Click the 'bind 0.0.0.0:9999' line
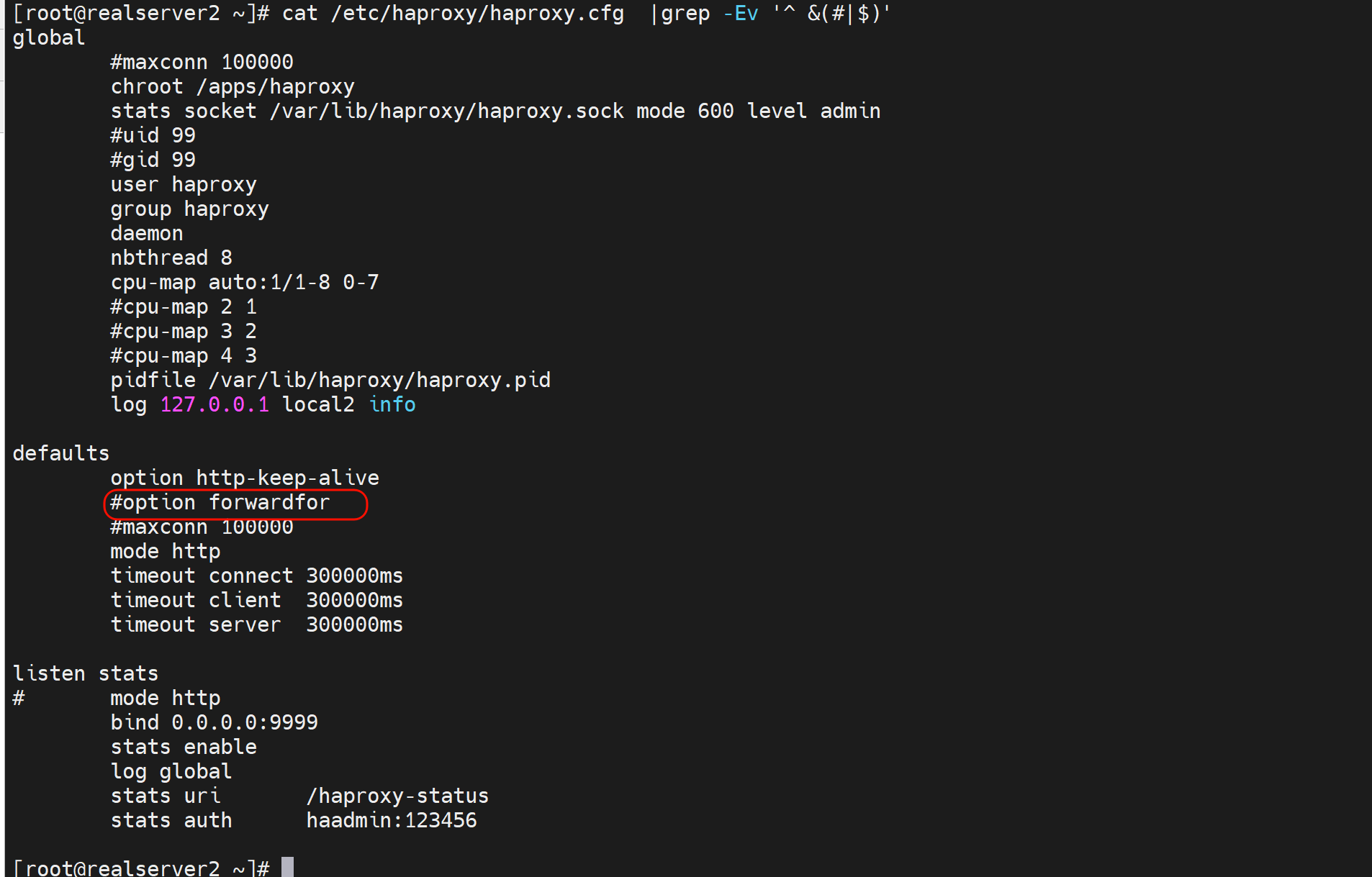Viewport: 1372px width, 877px height. (x=214, y=723)
